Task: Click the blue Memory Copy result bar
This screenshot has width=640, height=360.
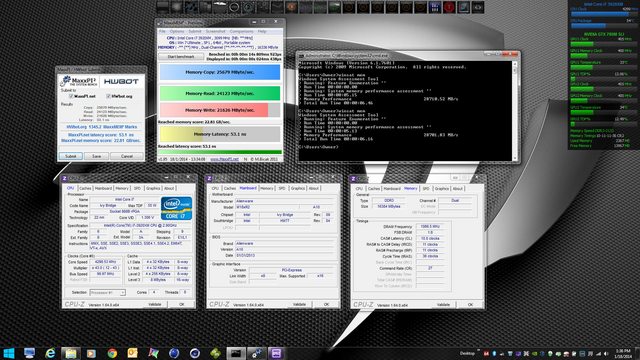Action: click(x=220, y=72)
